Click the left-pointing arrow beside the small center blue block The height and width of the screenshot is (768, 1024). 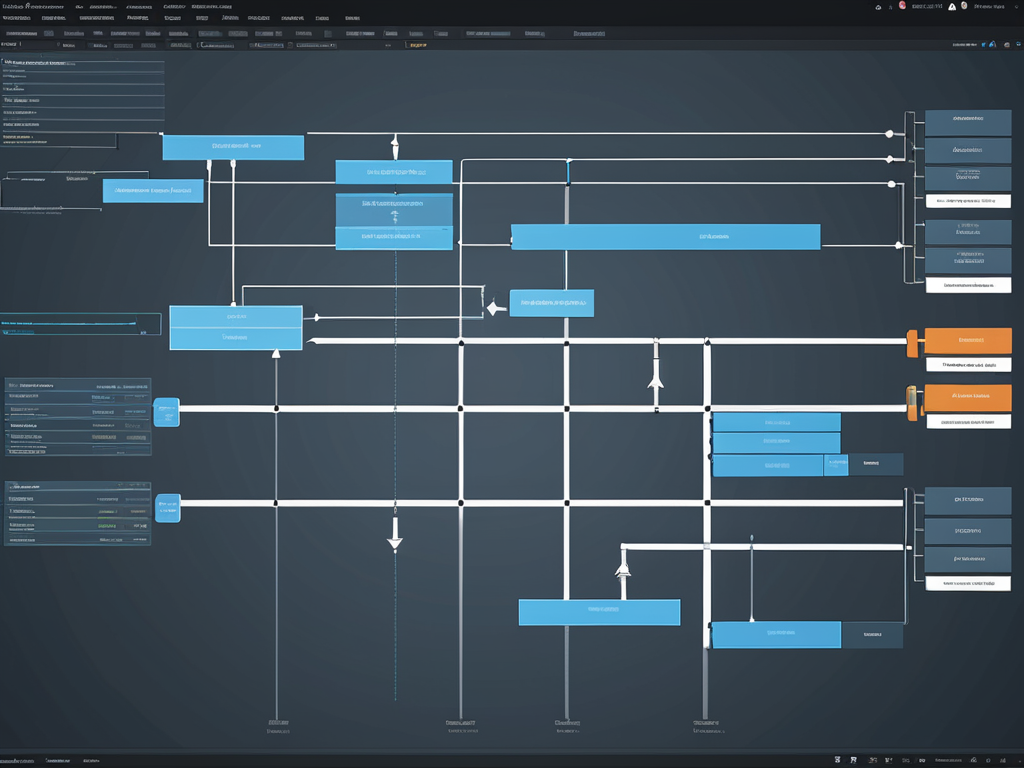click(492, 309)
